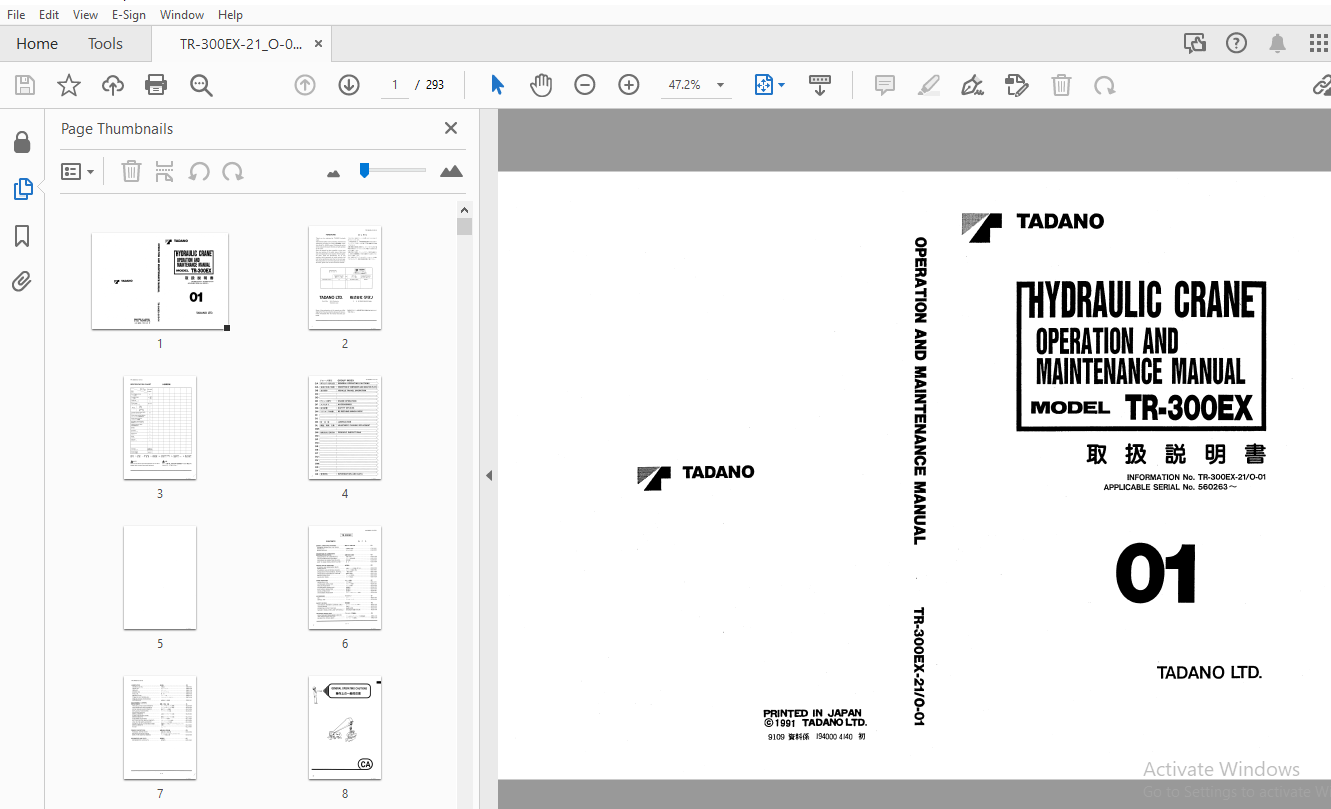Click the scrolling mode keyboard icon
The height and width of the screenshot is (809, 1331).
point(820,85)
